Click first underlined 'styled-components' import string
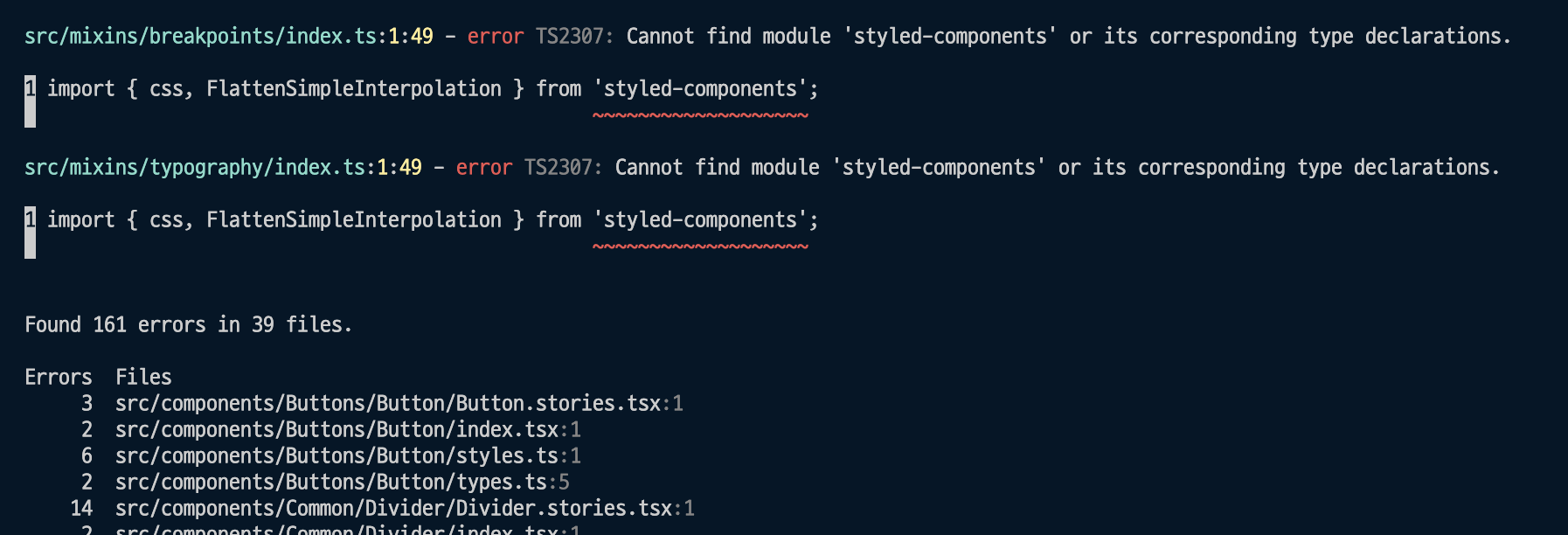Image resolution: width=1568 pixels, height=535 pixels. tap(700, 88)
